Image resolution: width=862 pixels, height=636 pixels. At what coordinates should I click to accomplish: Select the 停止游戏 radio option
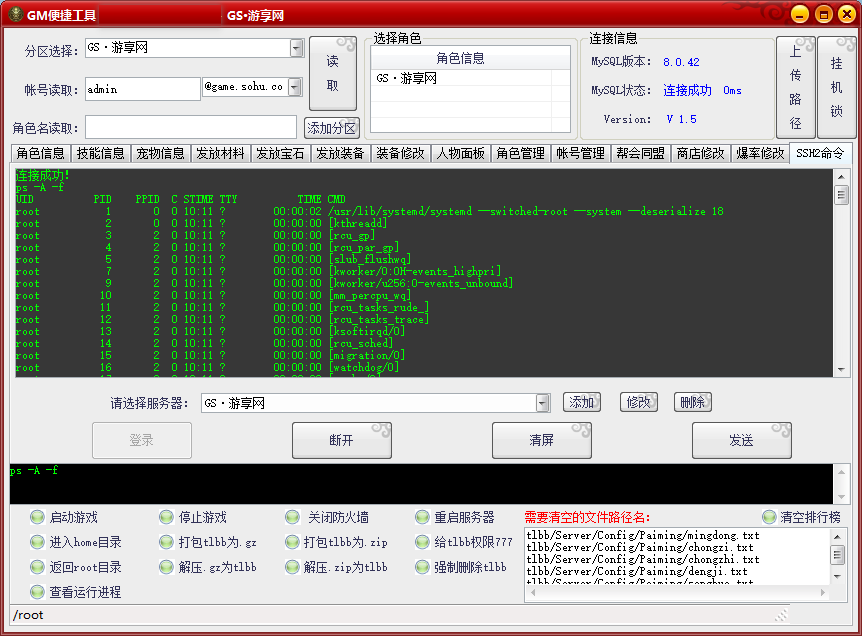point(168,517)
